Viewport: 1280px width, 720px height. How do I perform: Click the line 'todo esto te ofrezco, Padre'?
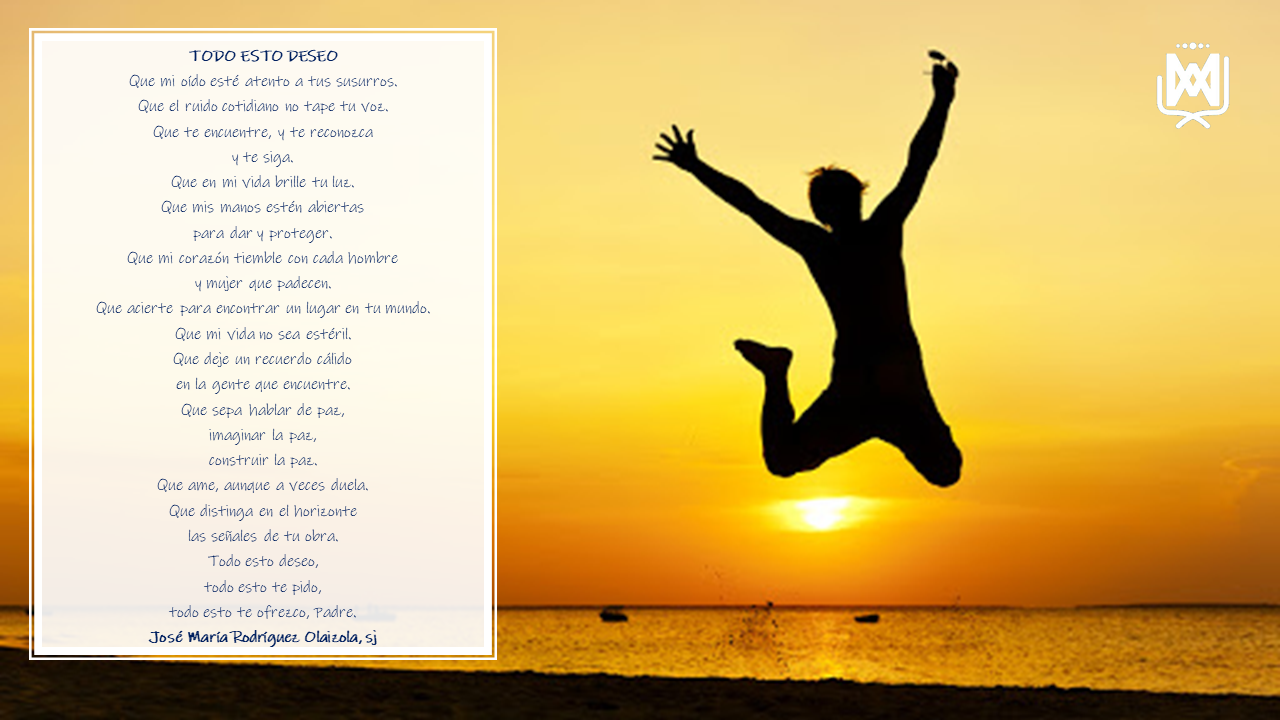pos(263,612)
